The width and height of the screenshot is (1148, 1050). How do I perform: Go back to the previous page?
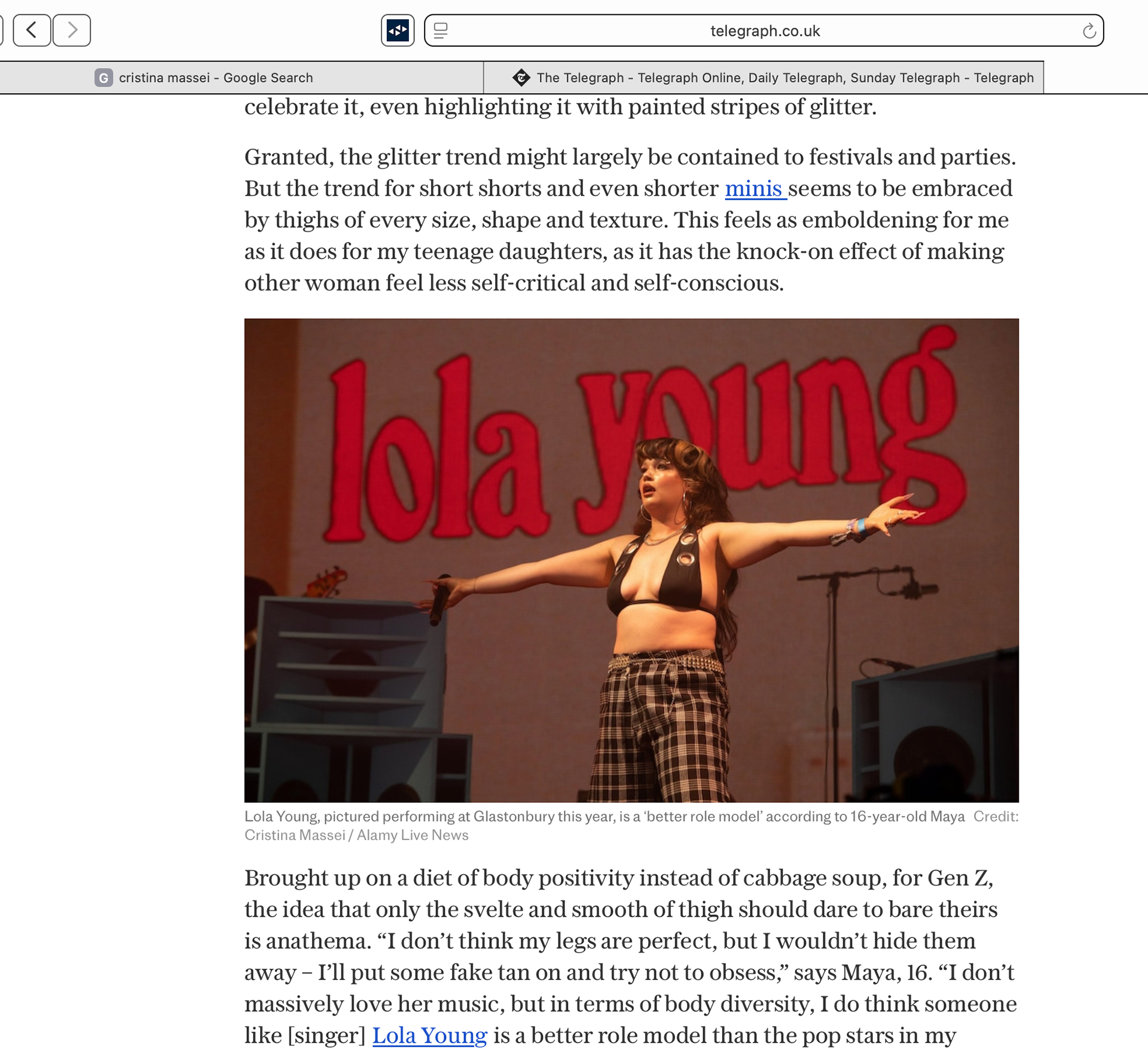32,30
